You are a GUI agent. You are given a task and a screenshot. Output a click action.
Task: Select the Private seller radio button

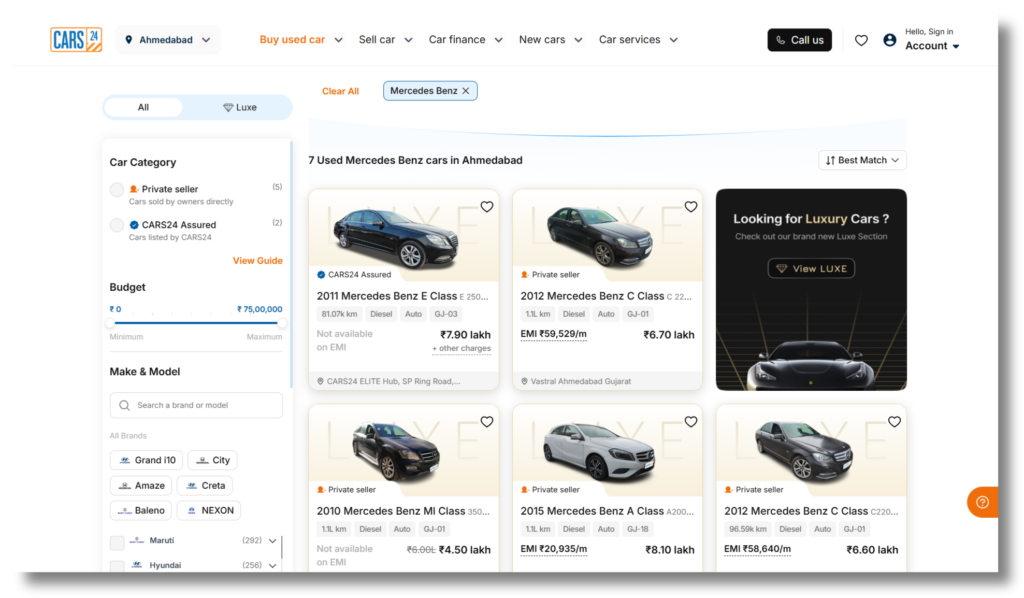(115, 190)
